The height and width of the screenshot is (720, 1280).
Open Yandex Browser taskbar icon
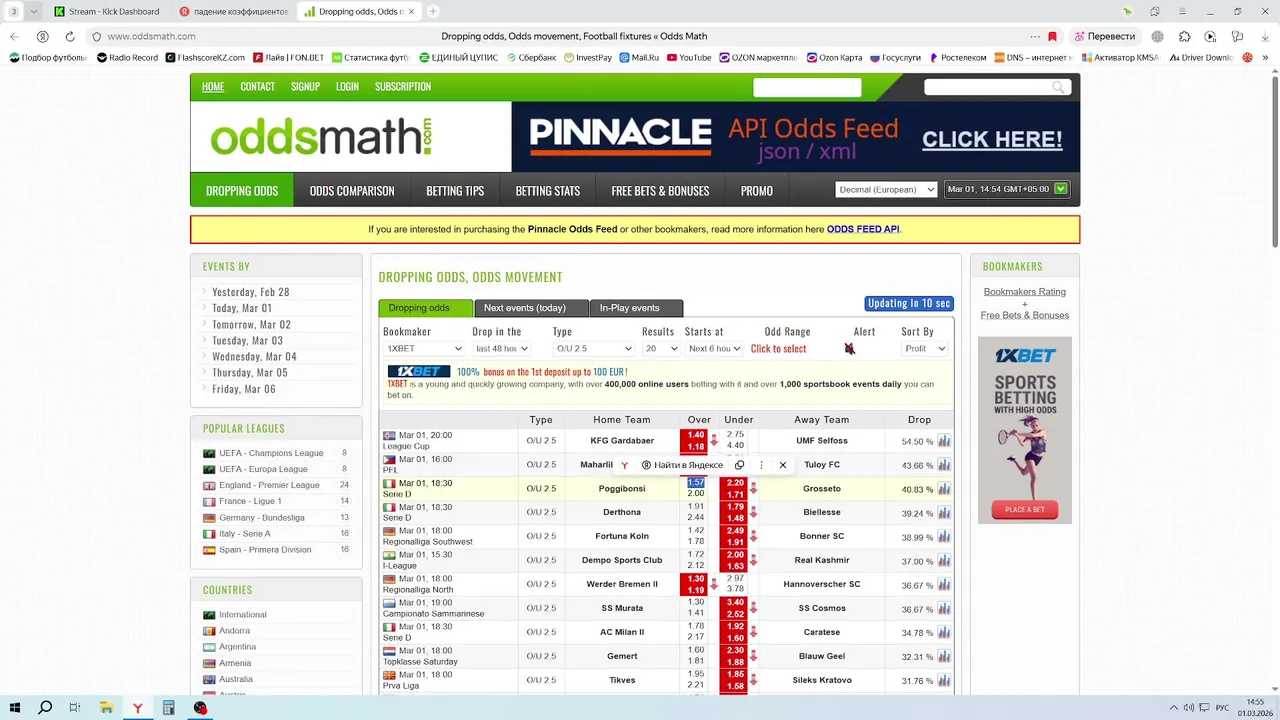tap(137, 707)
